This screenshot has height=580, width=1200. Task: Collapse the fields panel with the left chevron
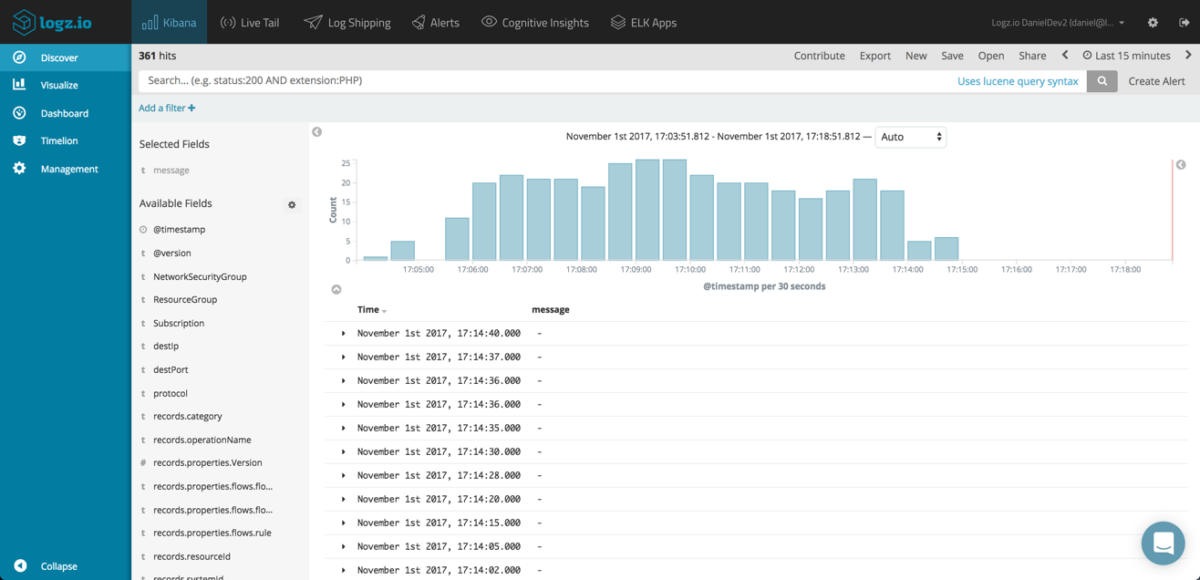click(x=316, y=131)
